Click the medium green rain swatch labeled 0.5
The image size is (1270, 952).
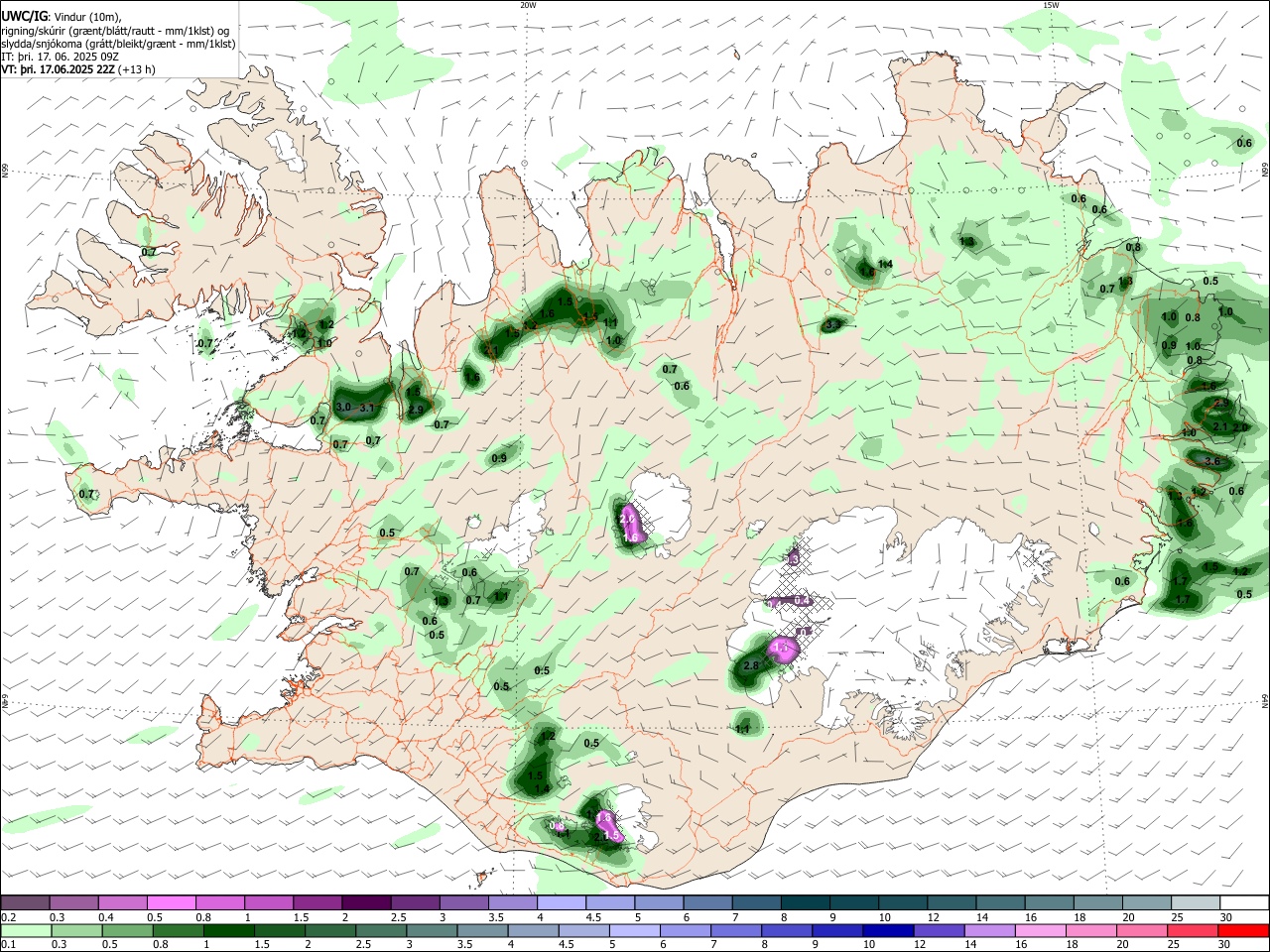(127, 931)
